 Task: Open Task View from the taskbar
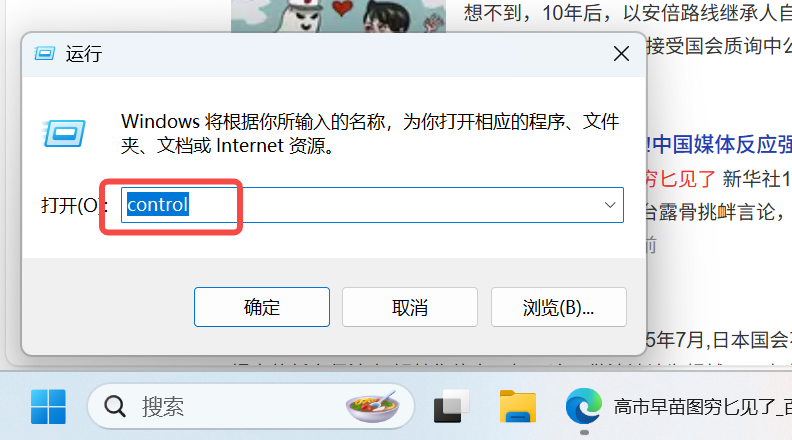[451, 407]
